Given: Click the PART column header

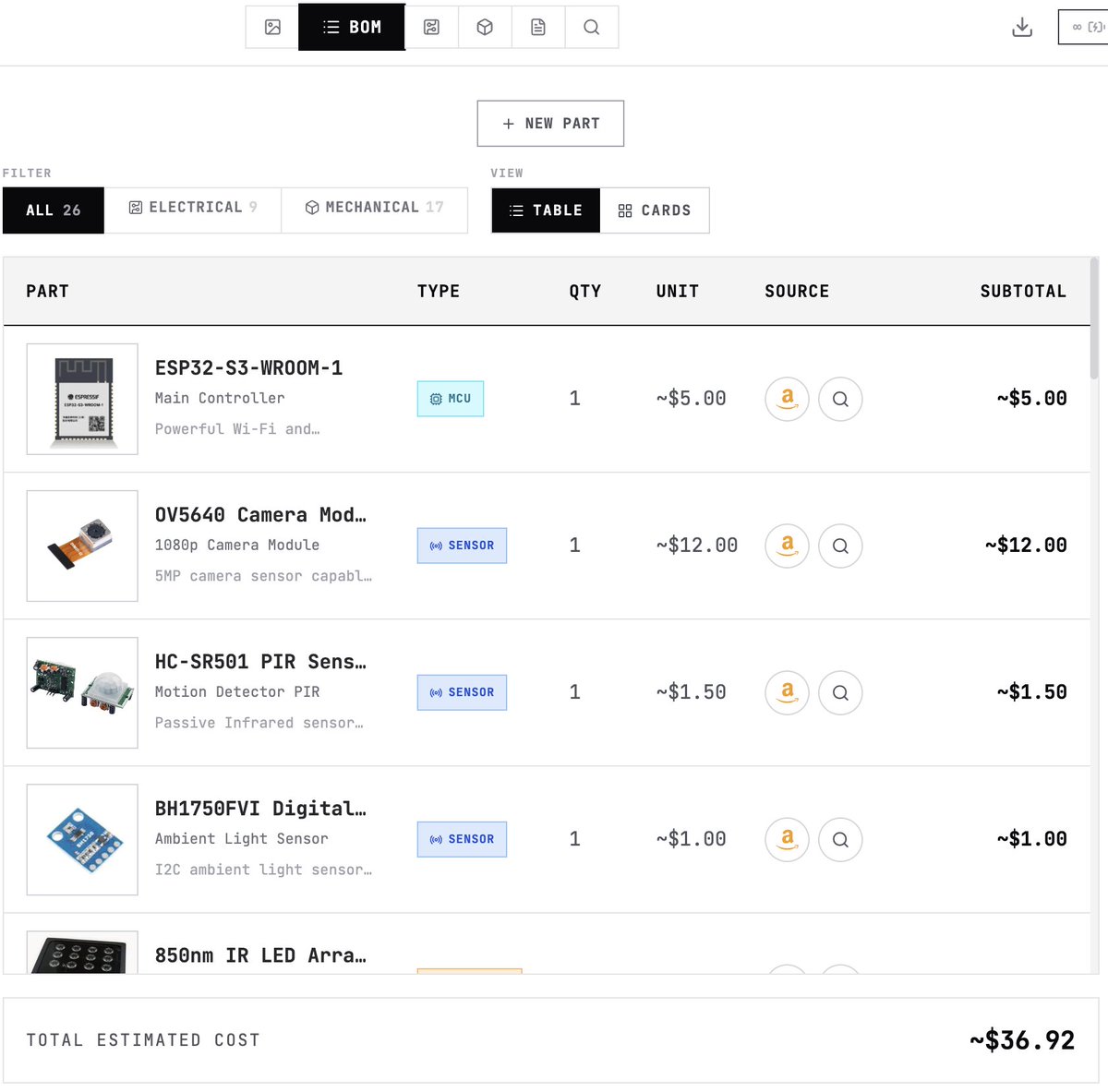Looking at the screenshot, I should [x=47, y=291].
